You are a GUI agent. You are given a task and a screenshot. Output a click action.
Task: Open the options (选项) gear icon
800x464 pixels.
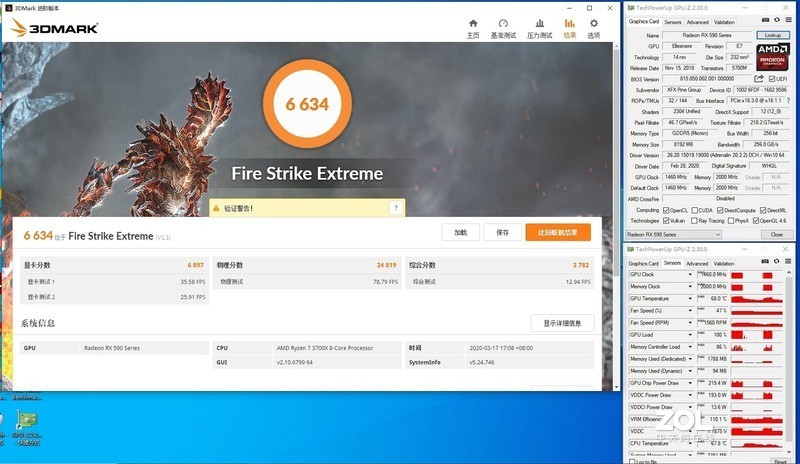click(593, 23)
